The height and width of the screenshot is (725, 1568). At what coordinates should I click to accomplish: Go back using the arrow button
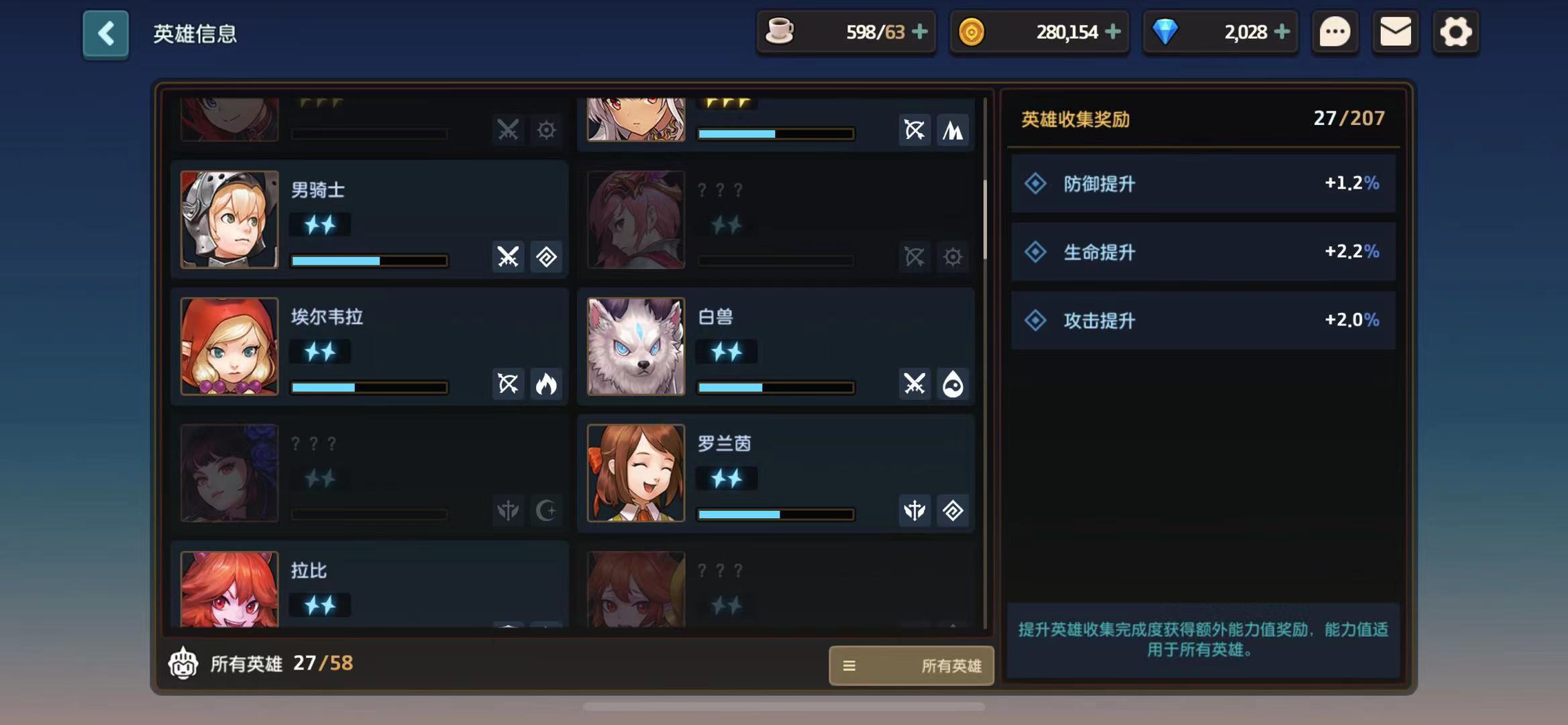click(105, 34)
